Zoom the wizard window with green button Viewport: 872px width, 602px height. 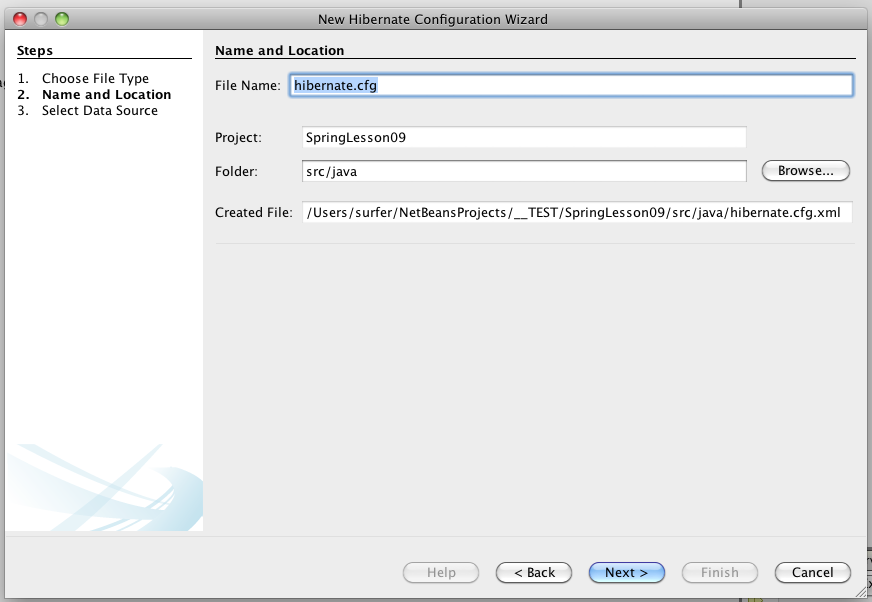[62, 19]
